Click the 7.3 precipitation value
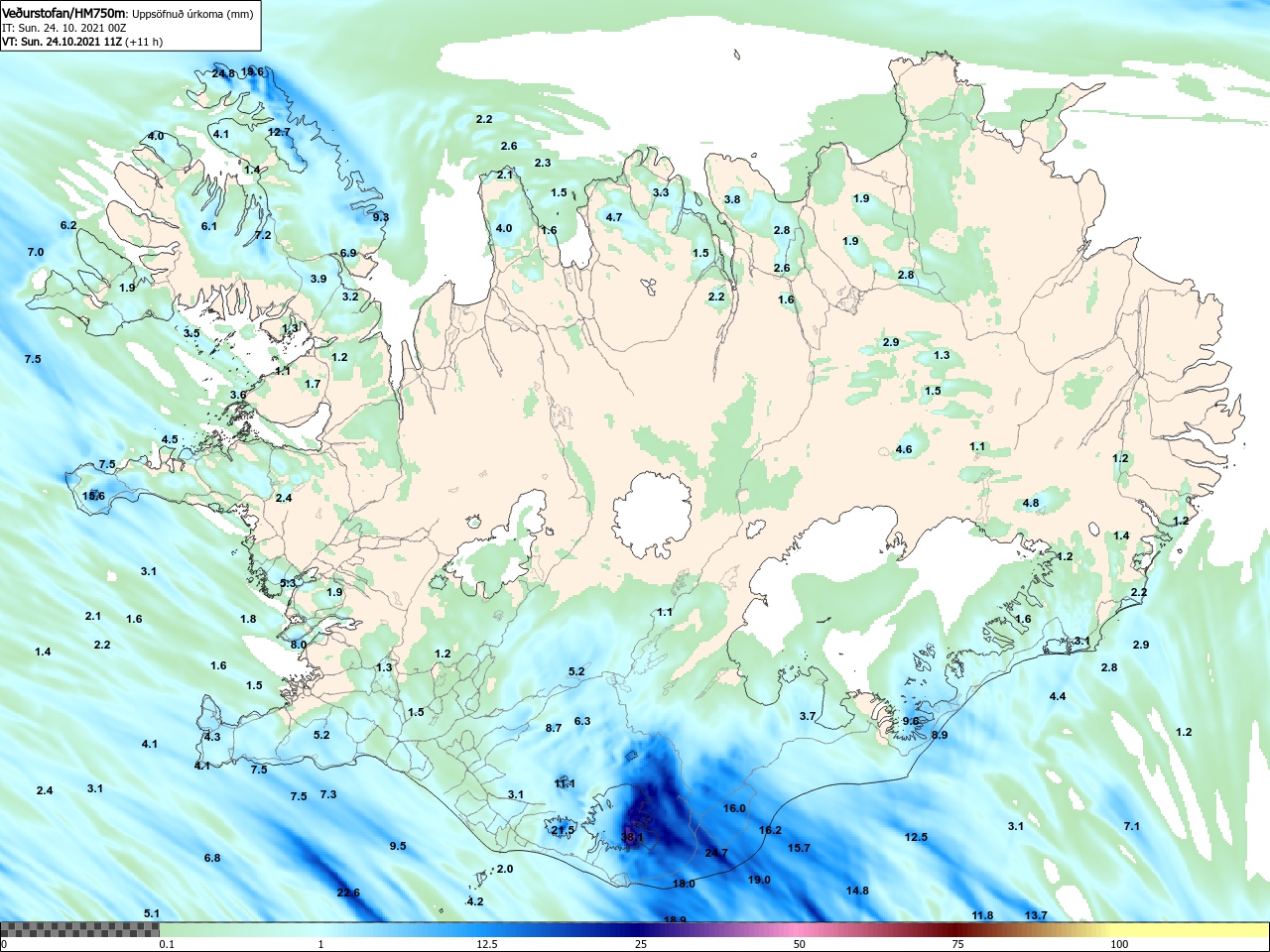 tap(328, 794)
